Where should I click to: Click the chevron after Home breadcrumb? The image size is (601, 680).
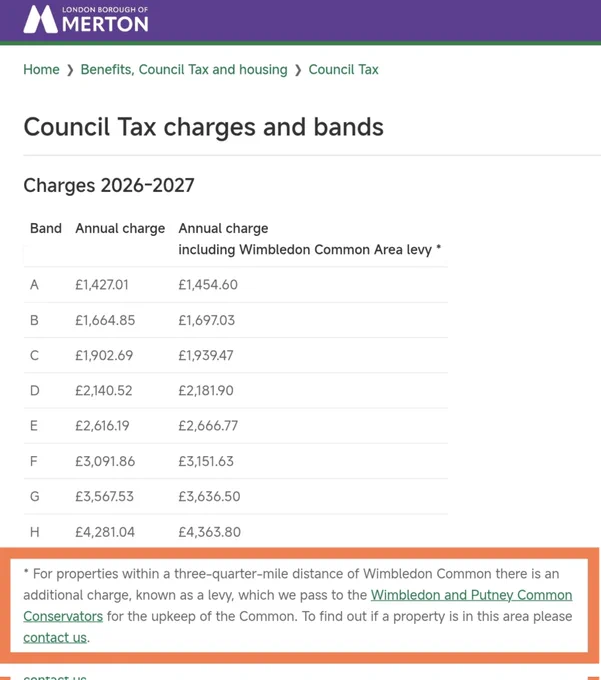[x=70, y=70]
